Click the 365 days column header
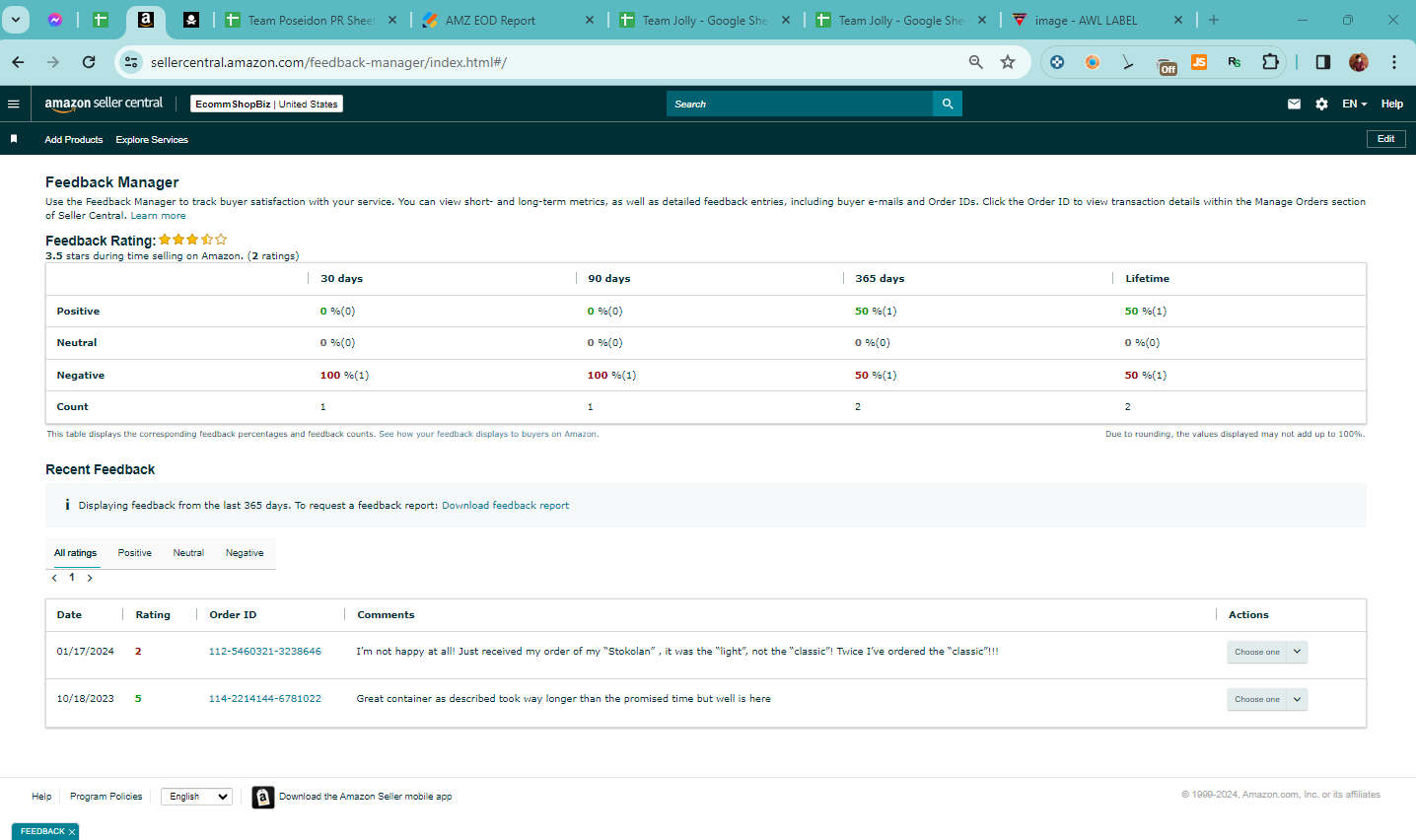The height and width of the screenshot is (840, 1416). 880,279
